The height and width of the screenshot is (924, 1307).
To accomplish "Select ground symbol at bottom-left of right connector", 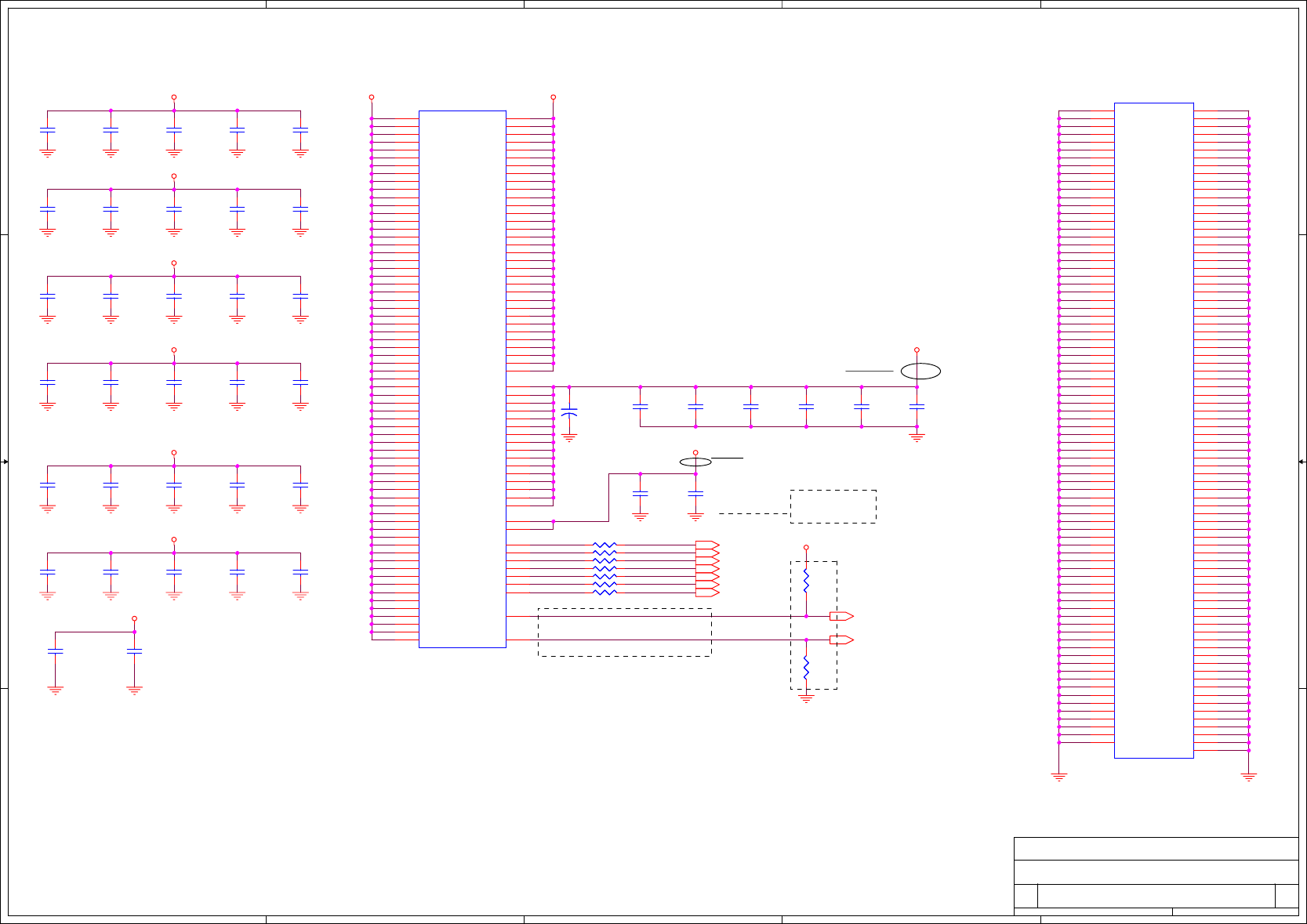I will [x=1059, y=777].
